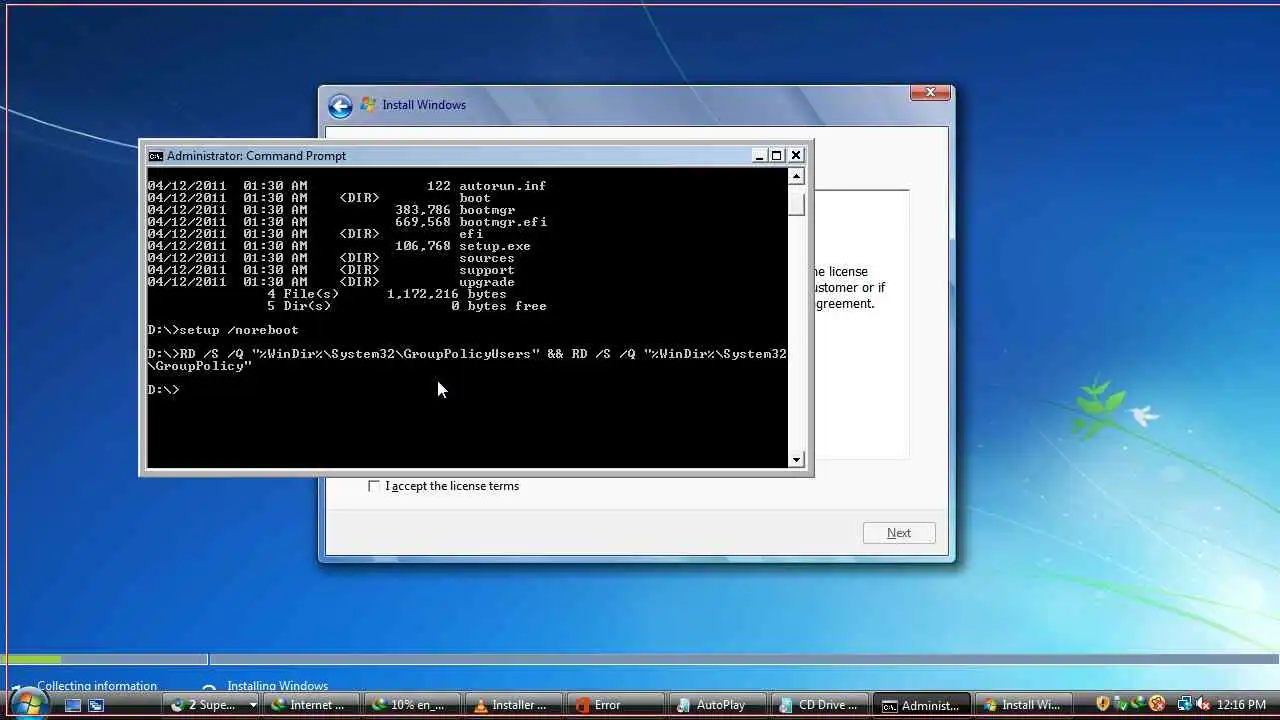The height and width of the screenshot is (720, 1280).
Task: Close the Administrator Command Prompt window
Action: point(796,156)
